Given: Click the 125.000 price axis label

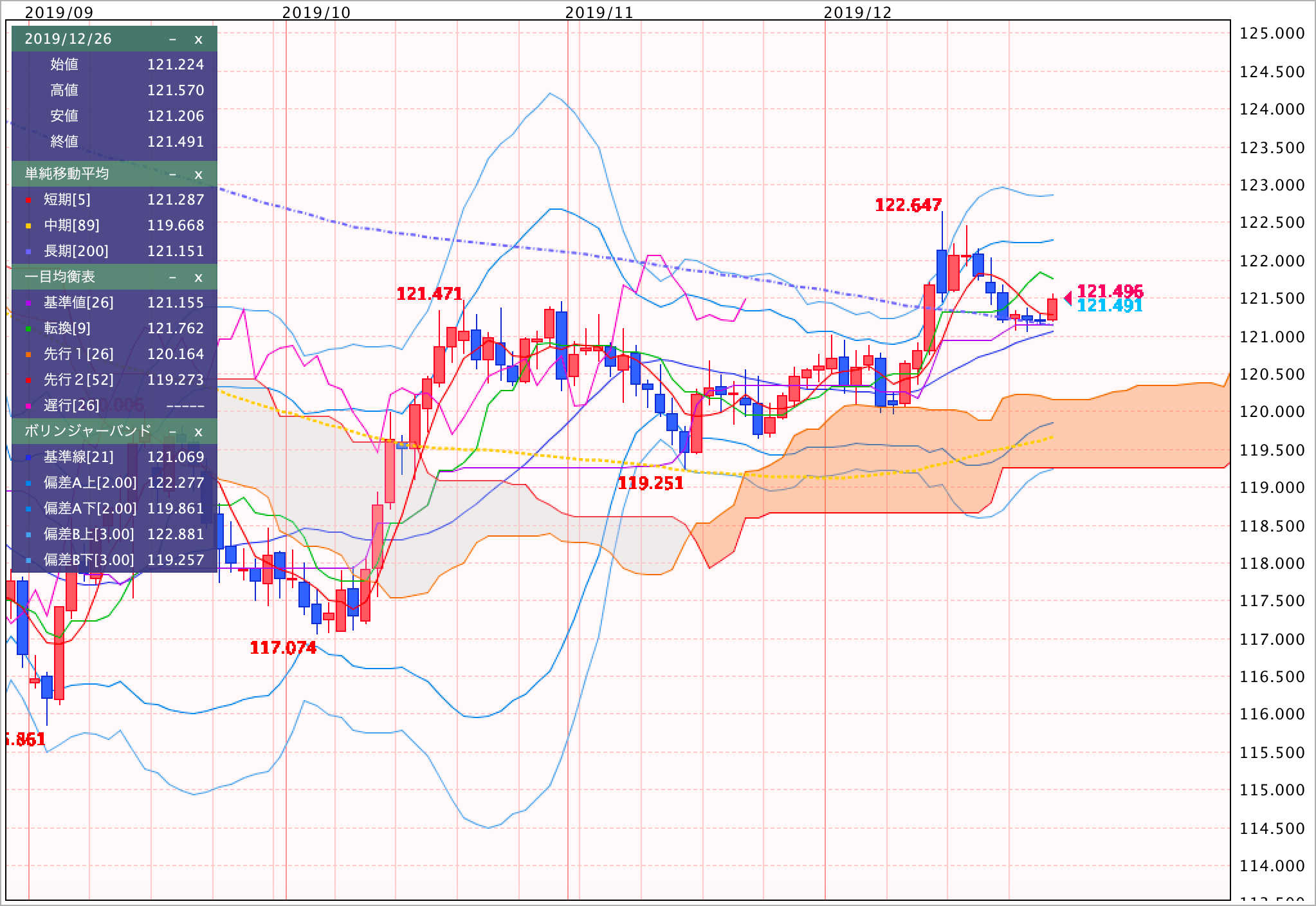Looking at the screenshot, I should coord(1272,33).
